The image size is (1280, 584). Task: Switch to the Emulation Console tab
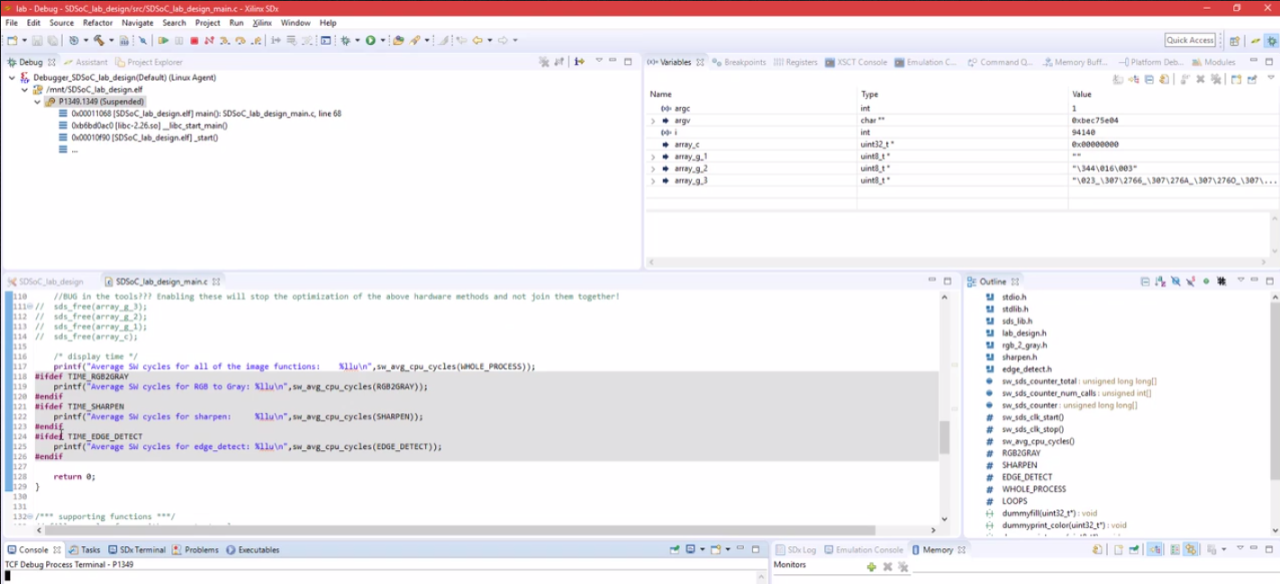point(863,549)
